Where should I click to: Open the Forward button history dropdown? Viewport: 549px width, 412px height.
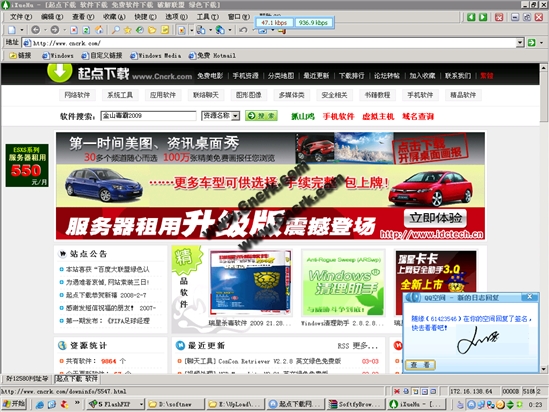point(64,30)
